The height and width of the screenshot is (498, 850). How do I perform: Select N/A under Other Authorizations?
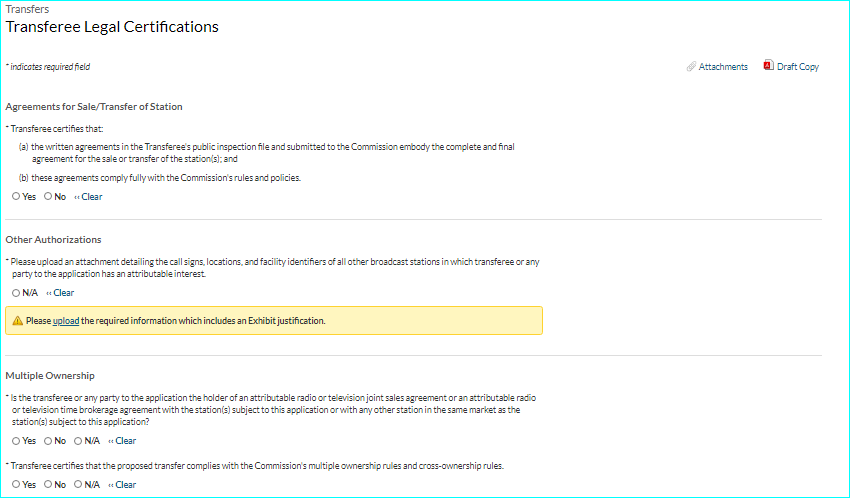16,293
